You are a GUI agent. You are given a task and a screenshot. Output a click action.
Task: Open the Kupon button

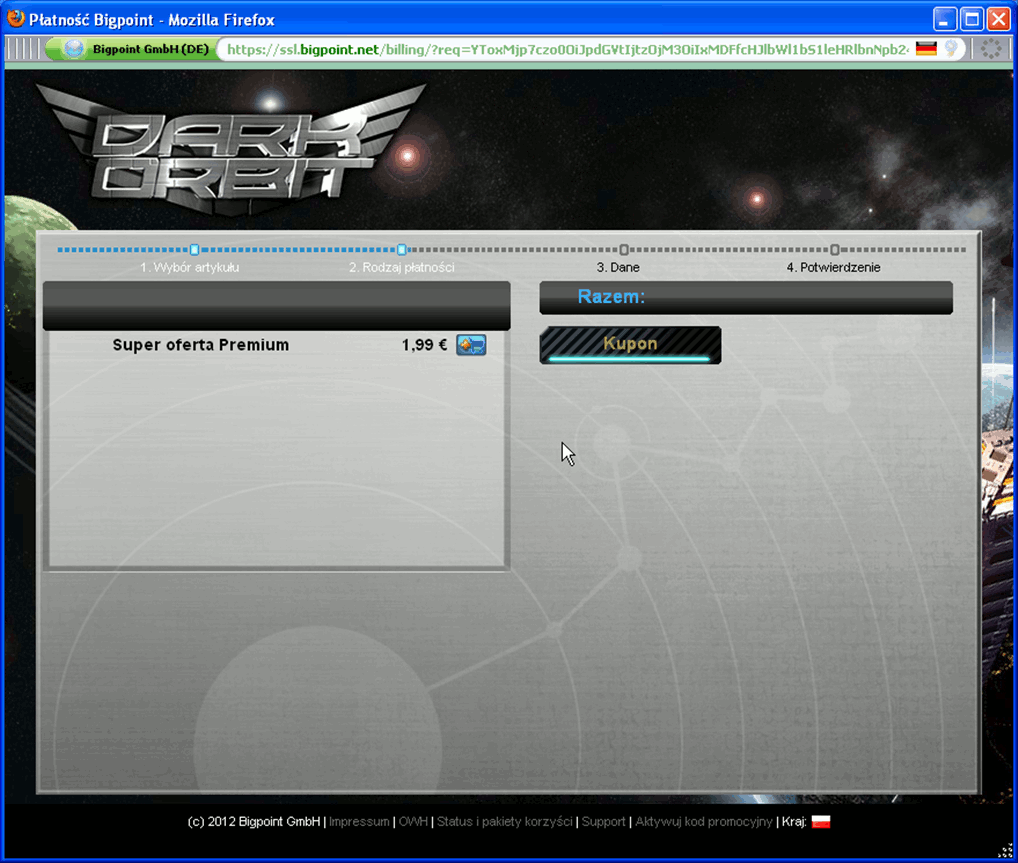[x=630, y=345]
